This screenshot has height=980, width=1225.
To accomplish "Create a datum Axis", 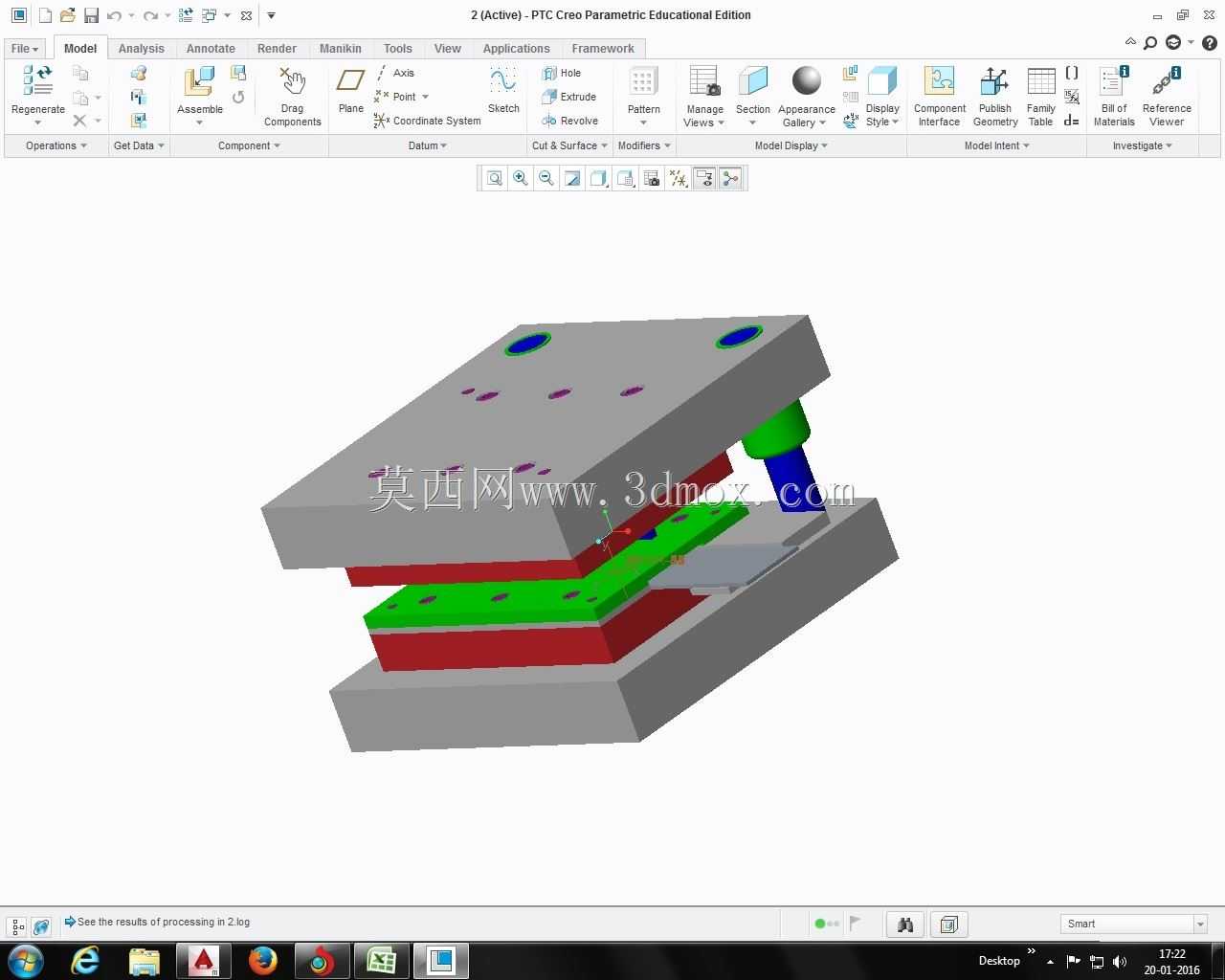I will [394, 73].
